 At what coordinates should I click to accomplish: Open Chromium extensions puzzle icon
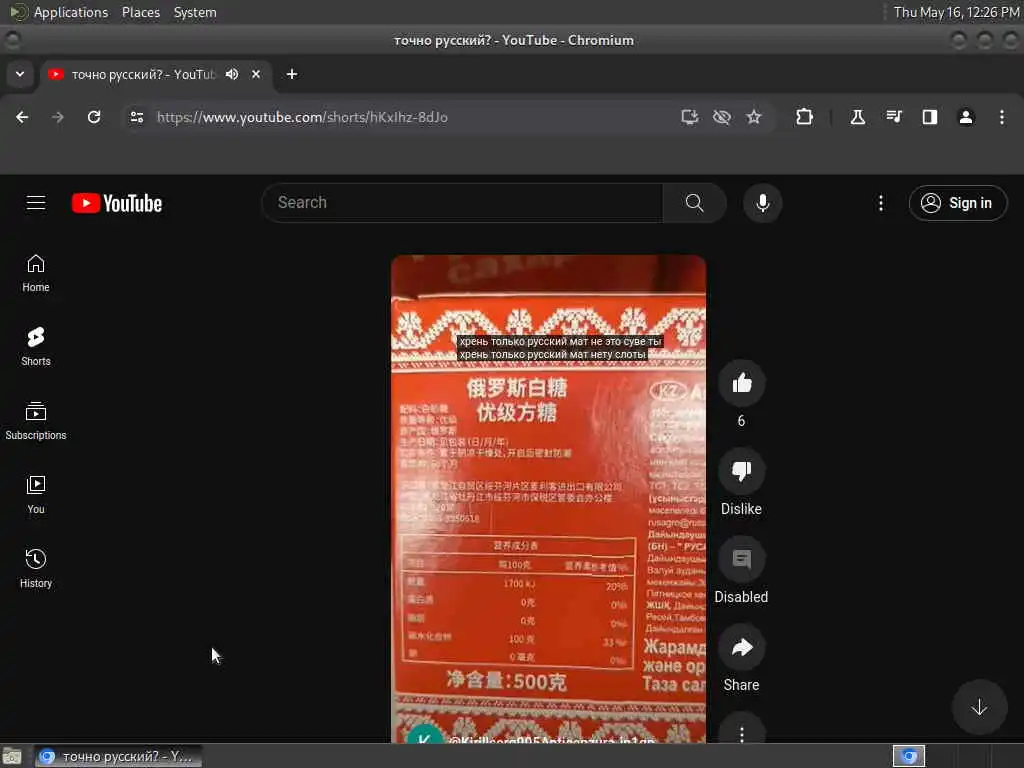[x=805, y=117]
